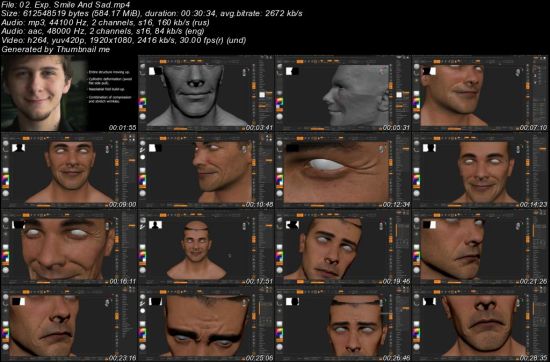The image size is (550, 362).
Task: Click the 'Video: h264, yuv420p, 1920x1080' line
Action: [x=123, y=40]
